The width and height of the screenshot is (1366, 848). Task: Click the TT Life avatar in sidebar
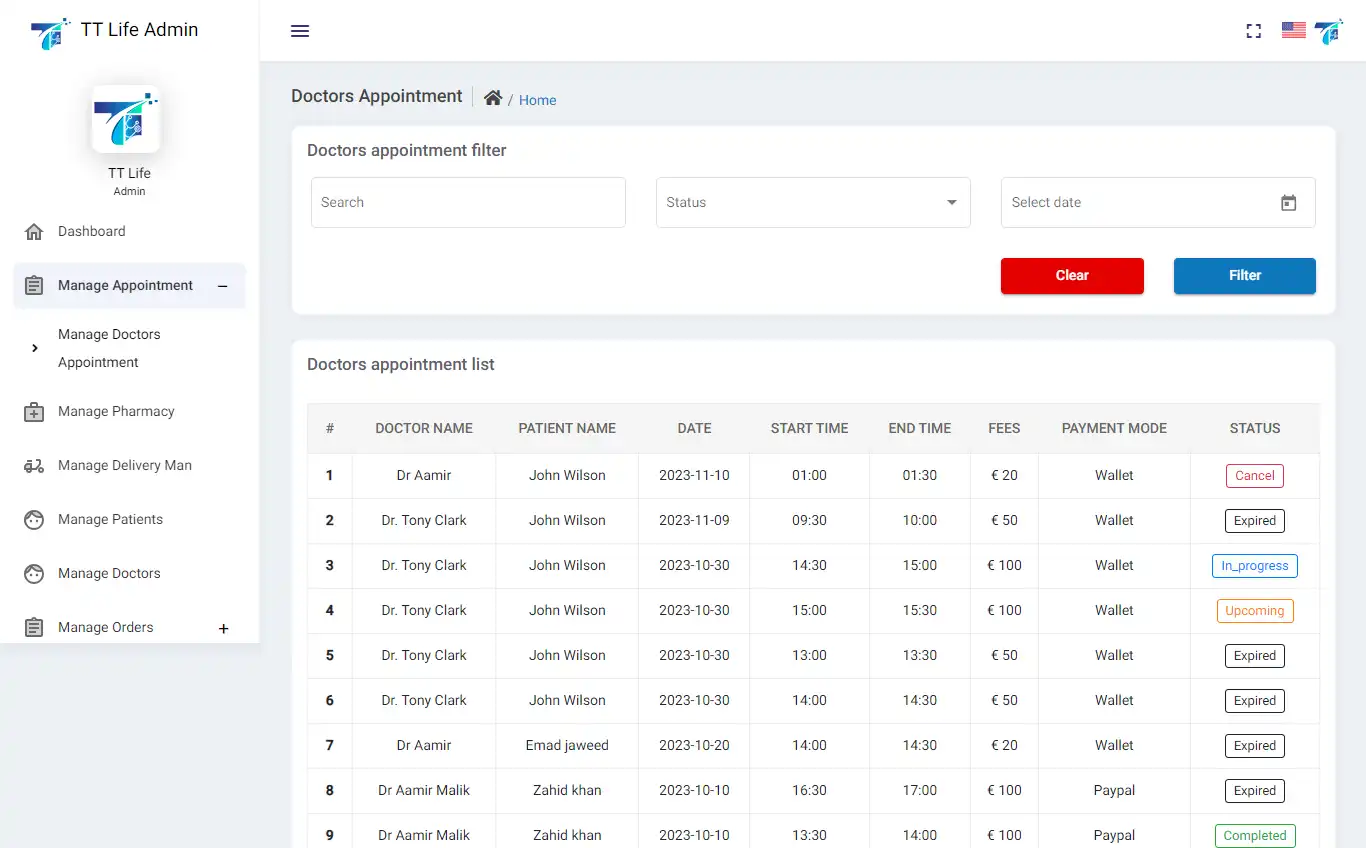pos(126,119)
